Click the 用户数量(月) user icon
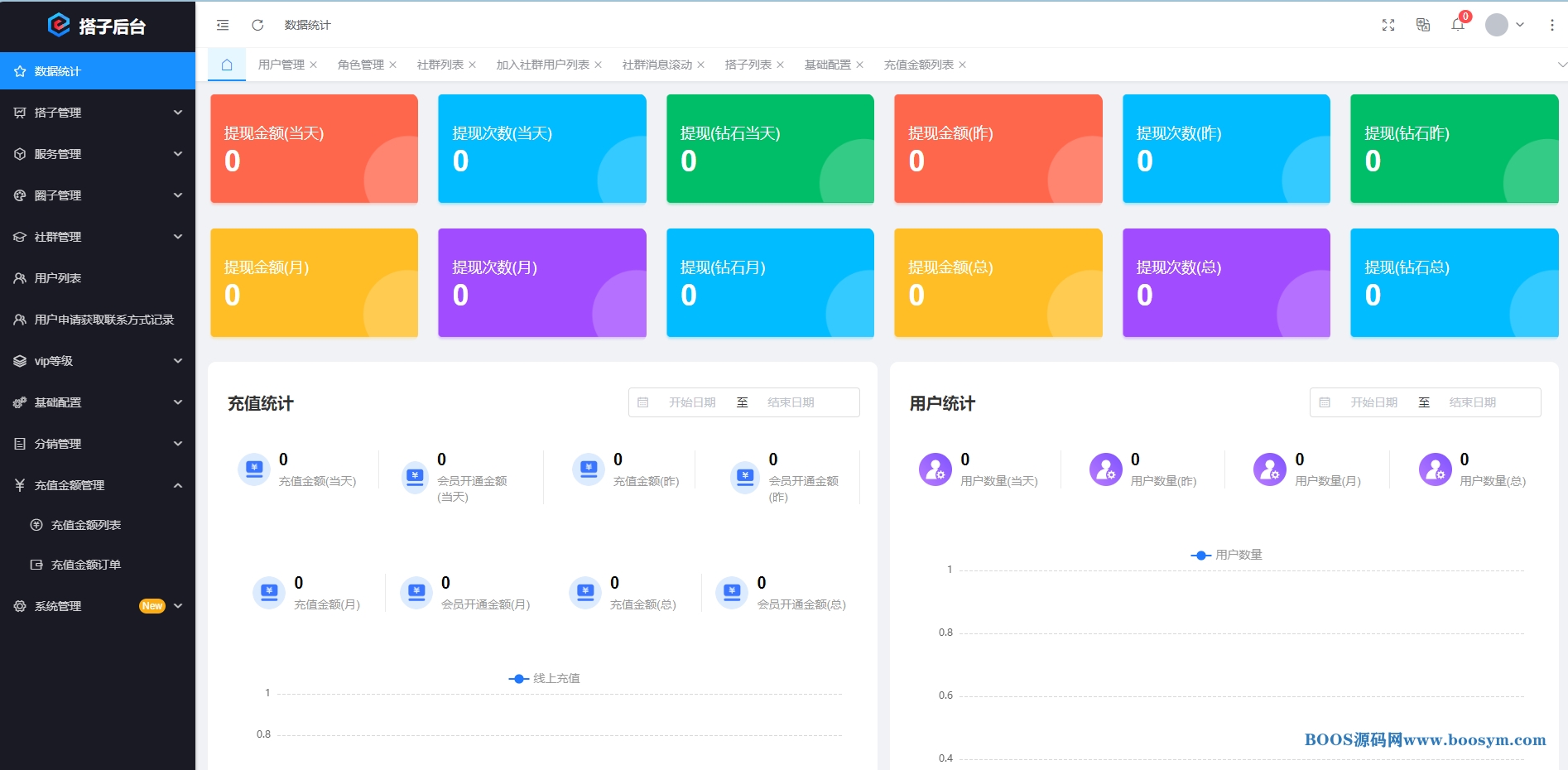This screenshot has height=770, width=1568. (1270, 469)
